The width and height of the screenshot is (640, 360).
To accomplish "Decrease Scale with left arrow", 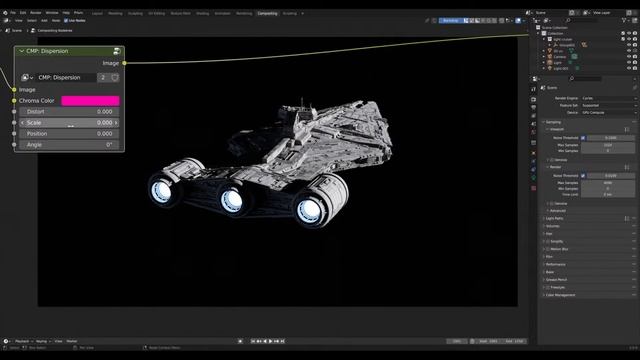I will (x=22, y=123).
